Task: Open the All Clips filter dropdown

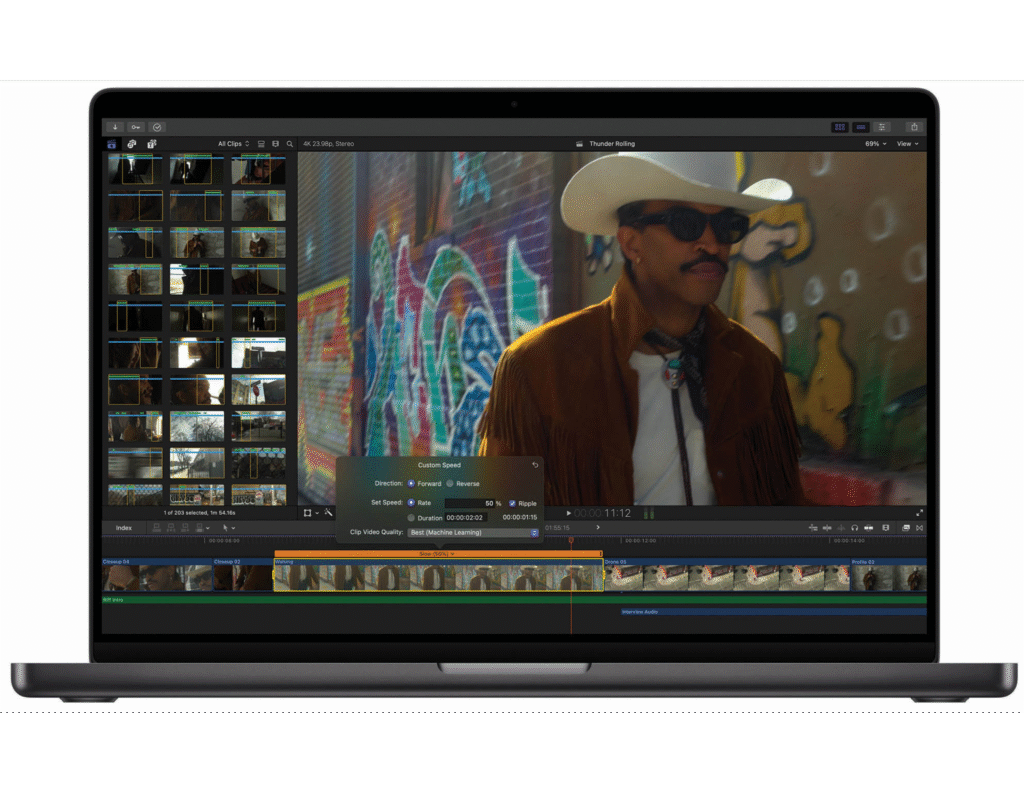Action: [x=234, y=144]
